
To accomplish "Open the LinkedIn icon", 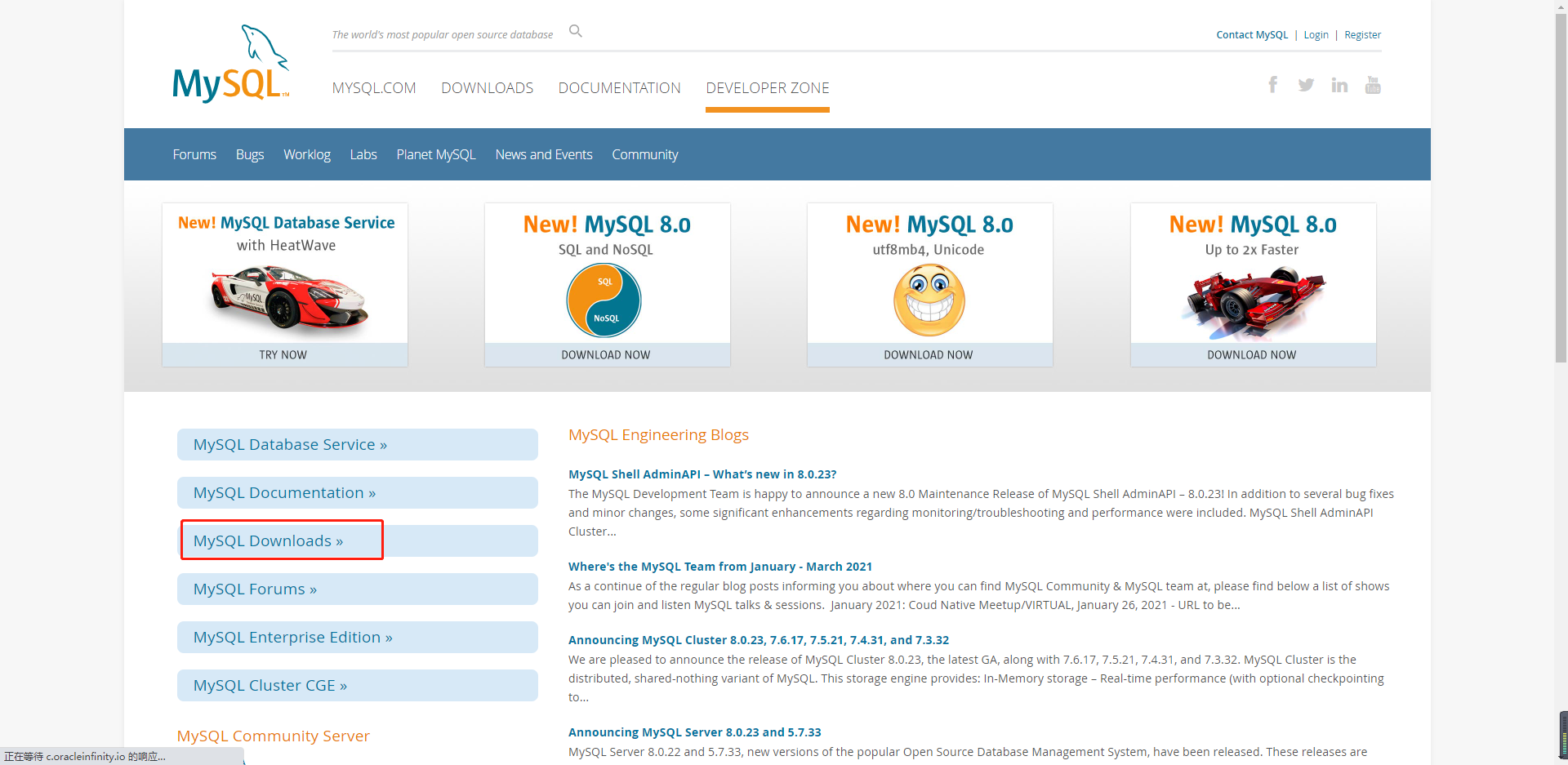I will (x=1339, y=84).
